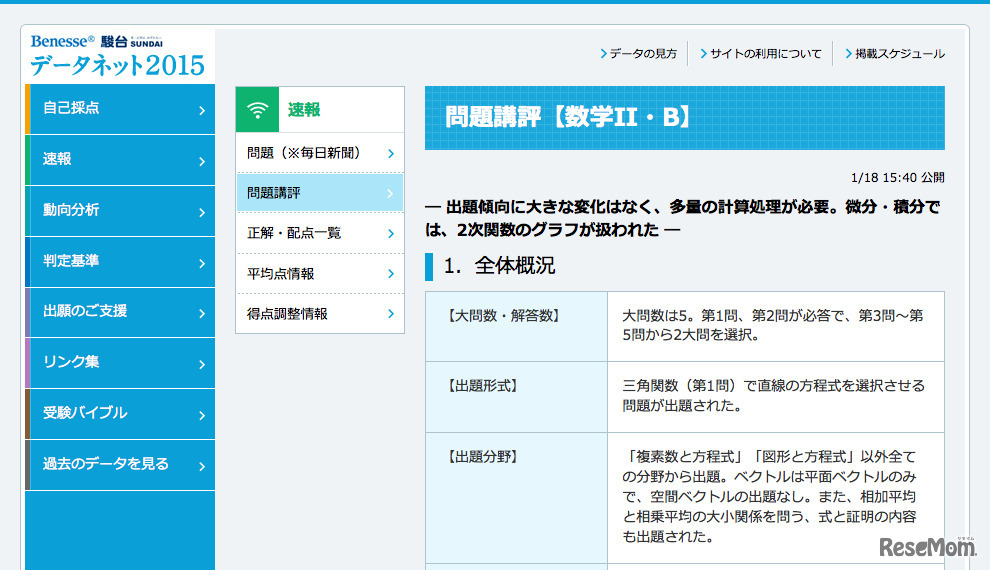
Task: Click the green wifi 速報 icon
Action: (257, 110)
